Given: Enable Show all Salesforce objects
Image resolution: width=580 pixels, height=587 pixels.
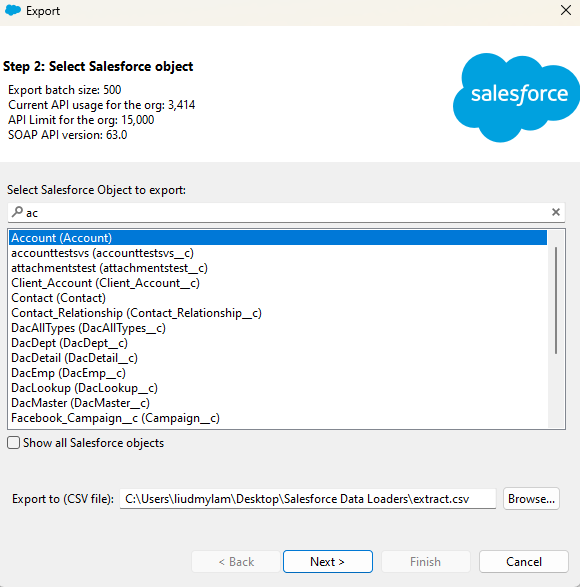Looking at the screenshot, I should click(13, 442).
